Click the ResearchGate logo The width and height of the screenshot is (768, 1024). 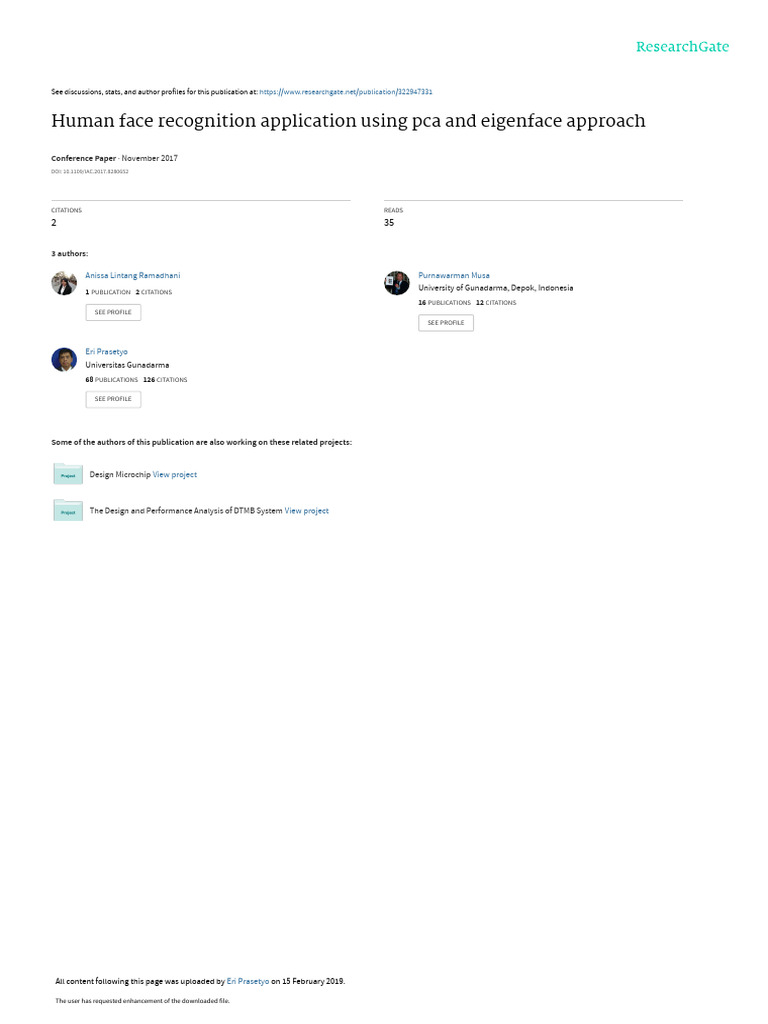tap(682, 47)
